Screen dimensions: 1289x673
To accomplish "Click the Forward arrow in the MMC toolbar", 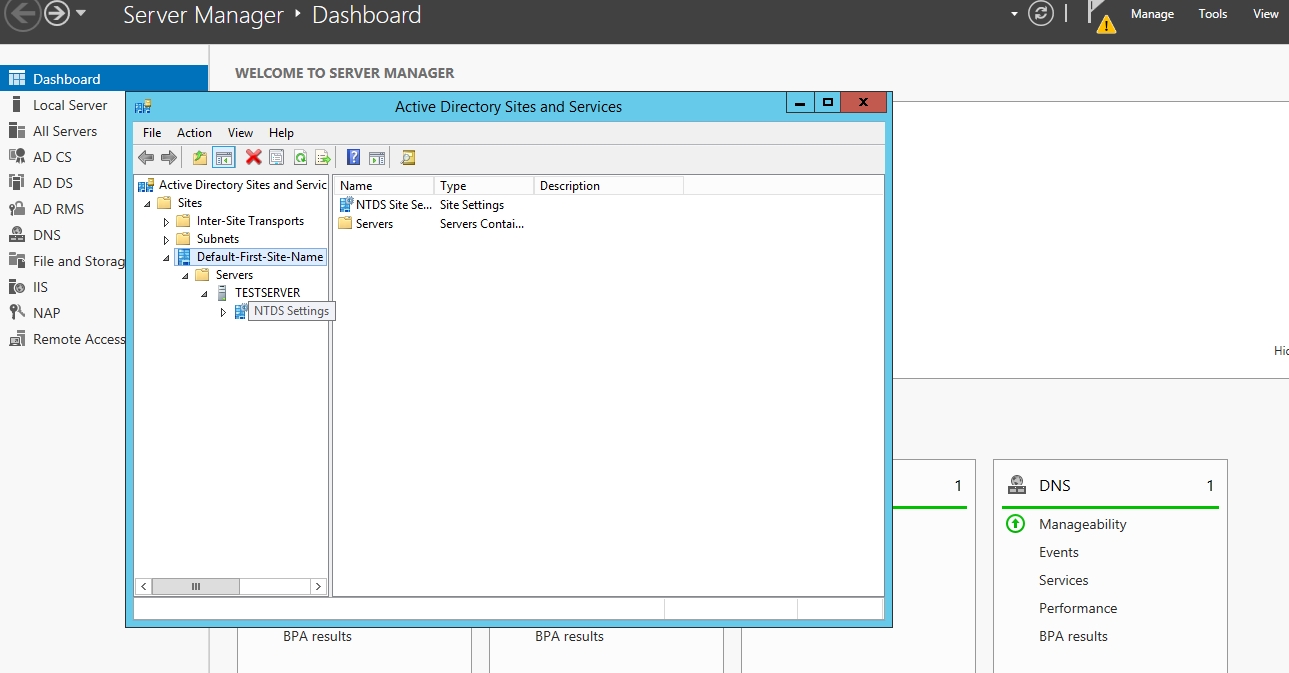I will (x=168, y=157).
